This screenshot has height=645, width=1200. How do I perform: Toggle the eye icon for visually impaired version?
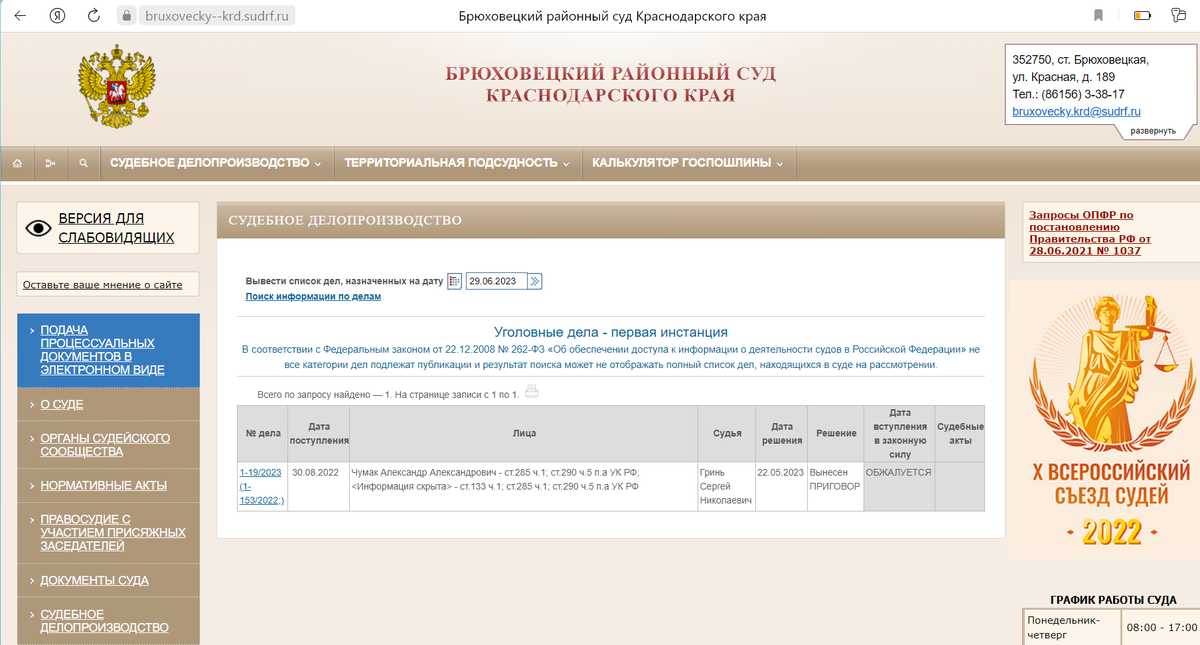click(x=39, y=227)
